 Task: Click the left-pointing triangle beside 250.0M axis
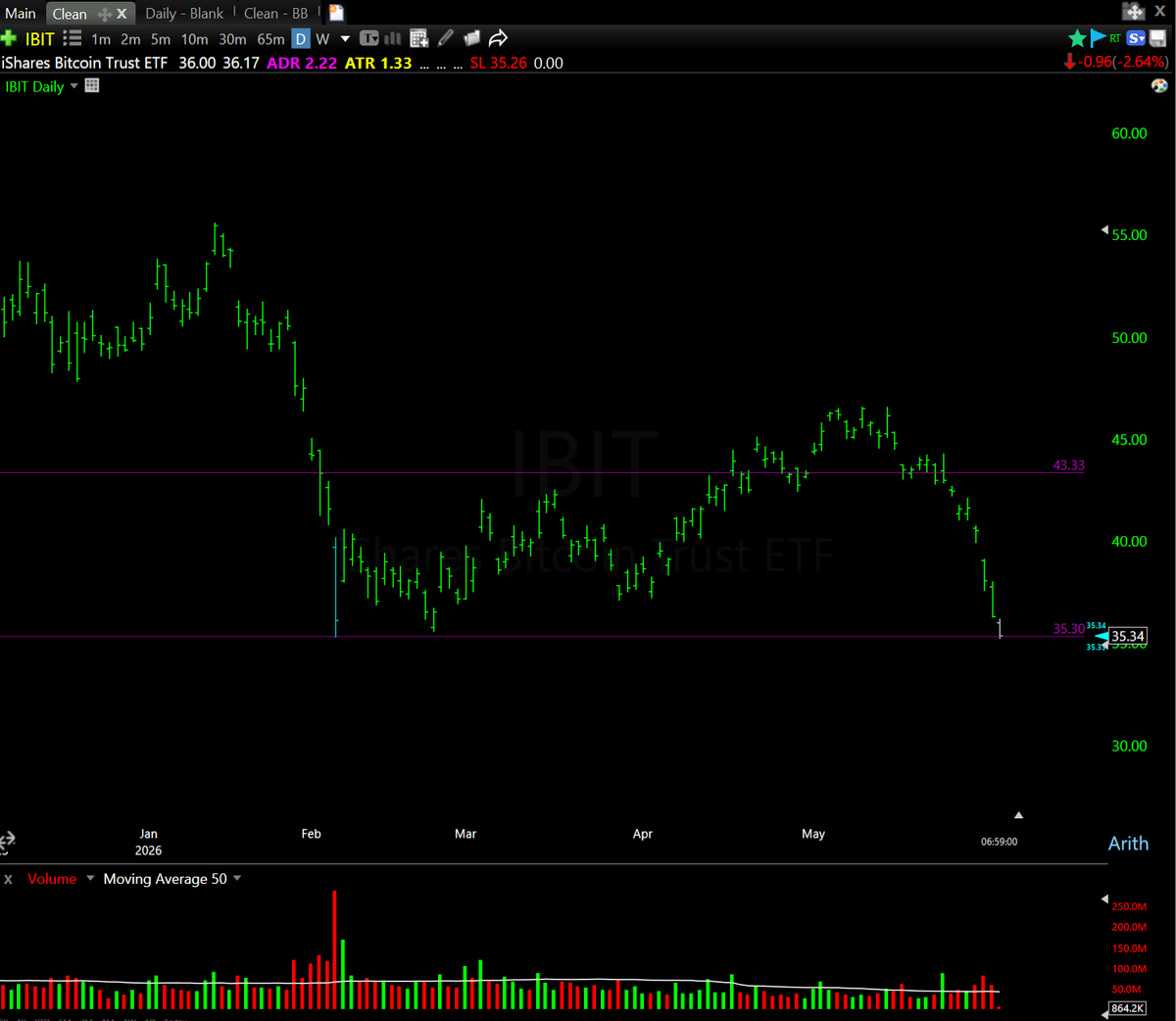click(x=1104, y=899)
